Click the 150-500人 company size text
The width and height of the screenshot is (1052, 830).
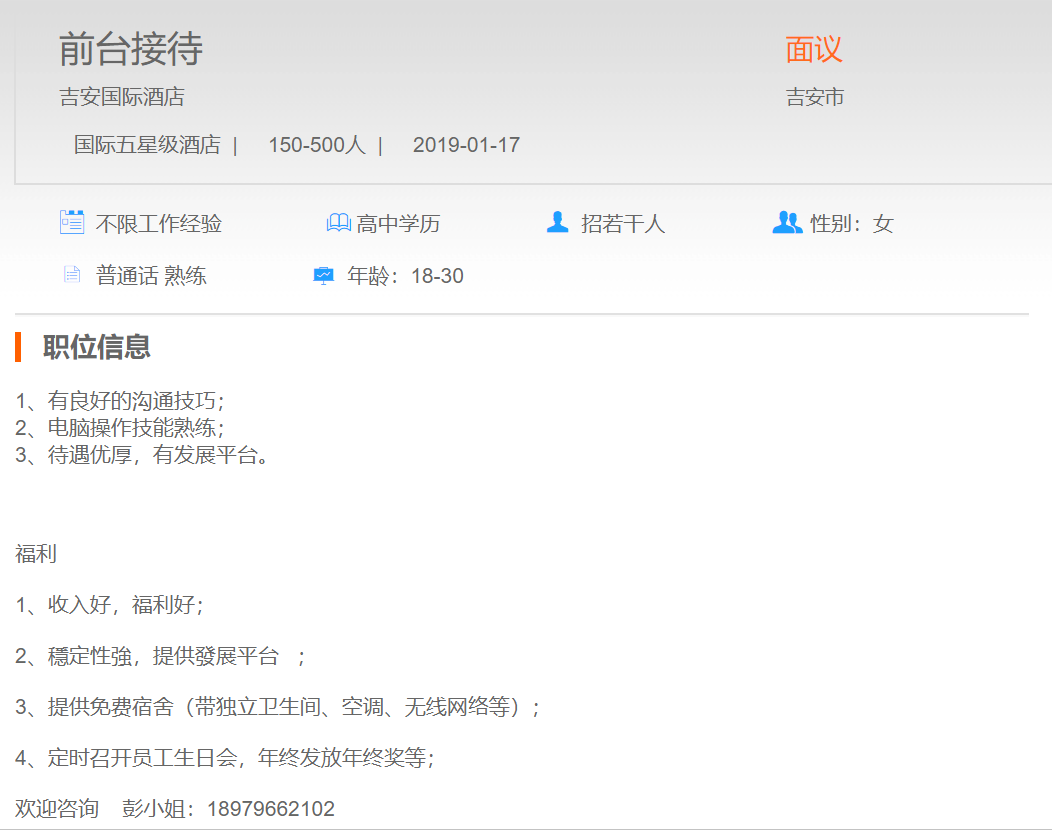[316, 145]
